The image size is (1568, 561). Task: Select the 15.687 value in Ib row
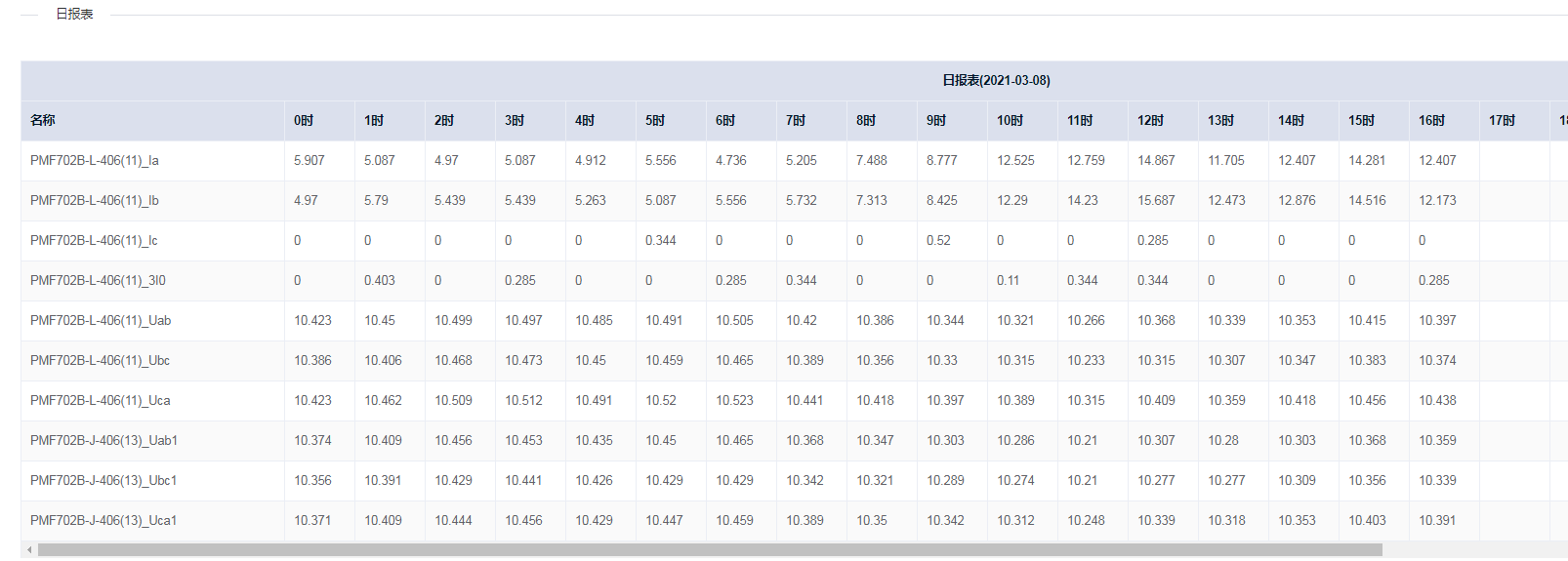(1156, 201)
